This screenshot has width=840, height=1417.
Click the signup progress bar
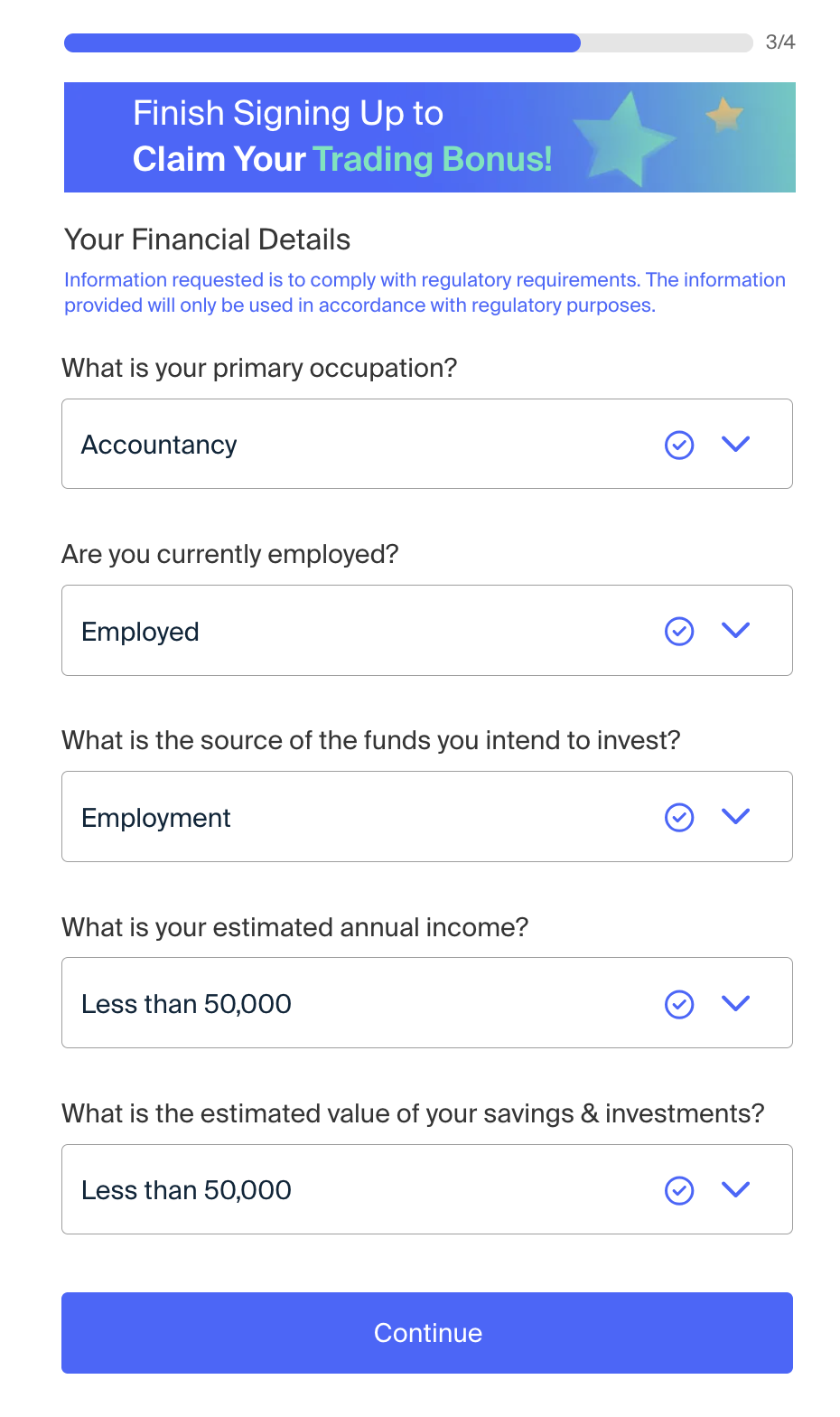(408, 42)
